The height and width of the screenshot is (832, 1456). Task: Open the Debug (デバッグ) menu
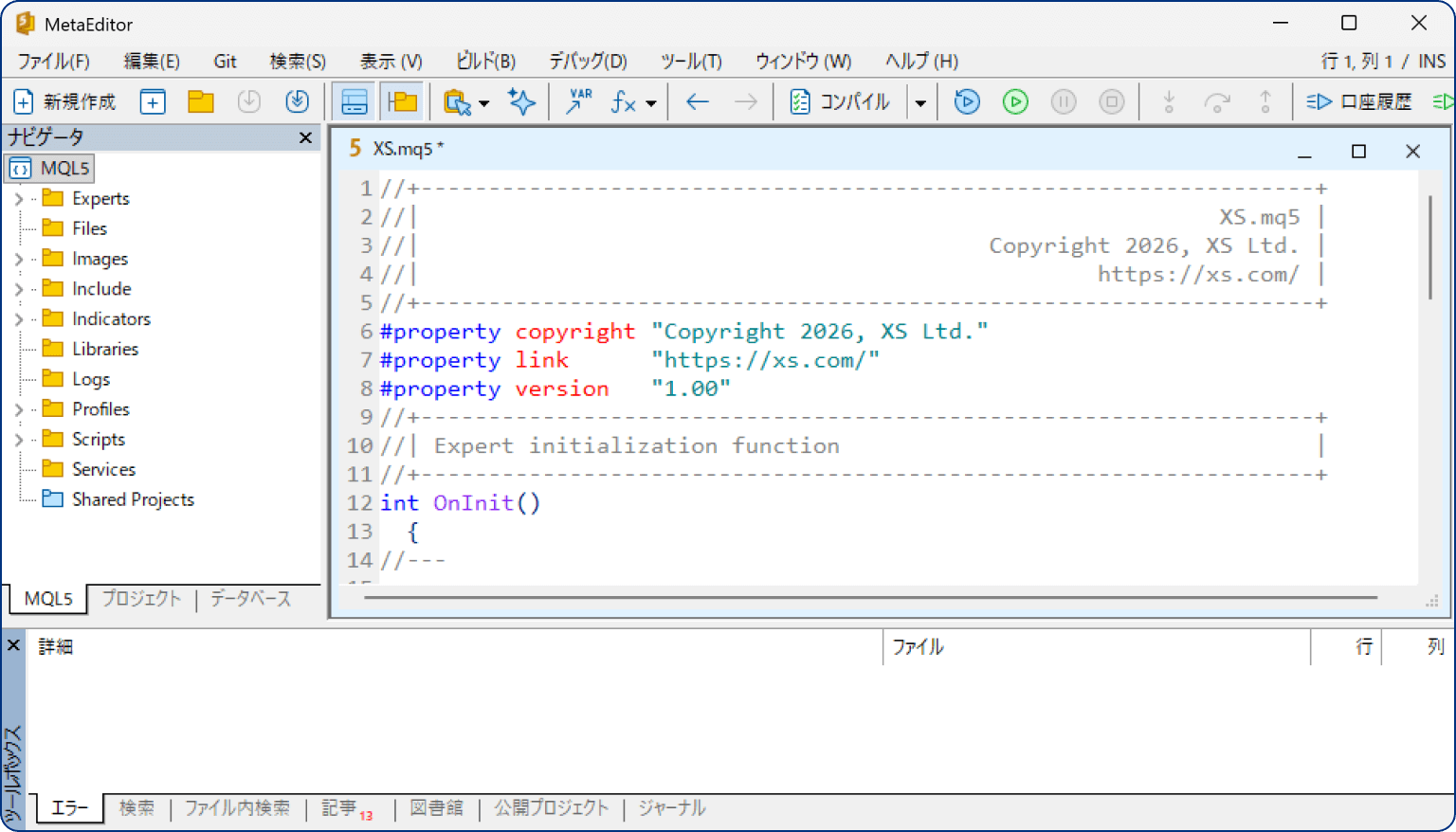click(x=588, y=62)
